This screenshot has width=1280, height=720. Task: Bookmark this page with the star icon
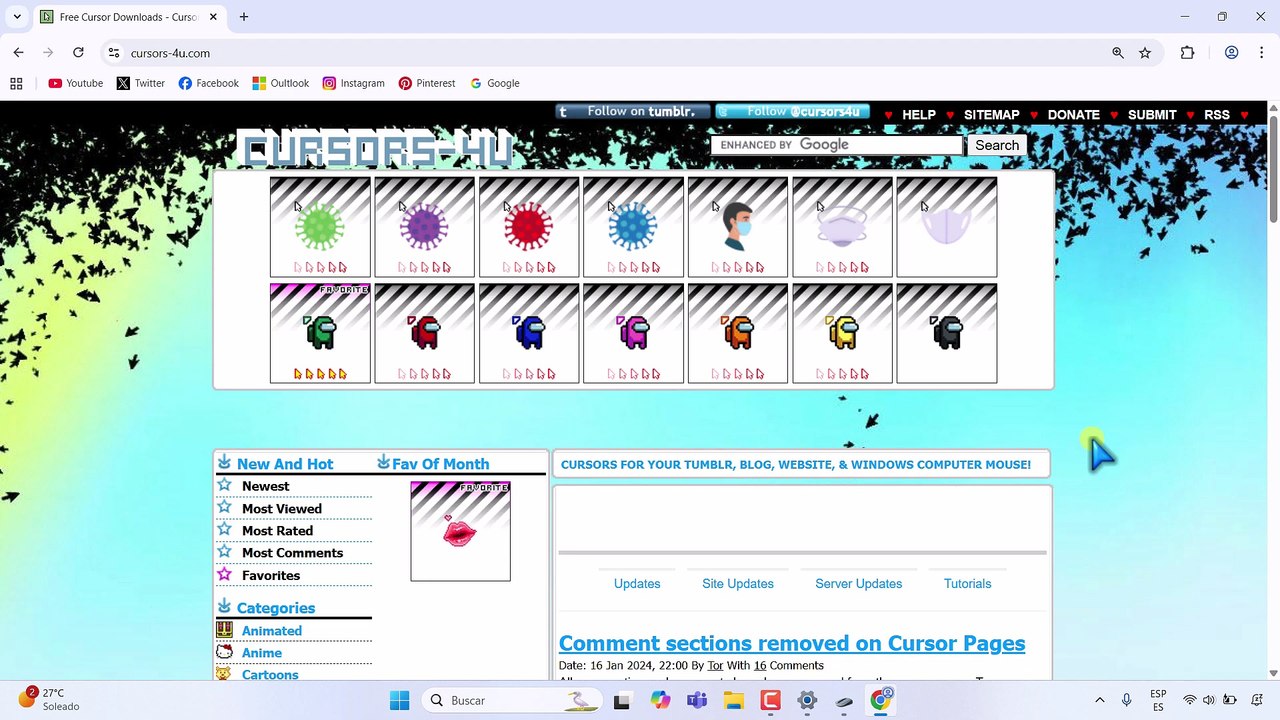(1145, 53)
